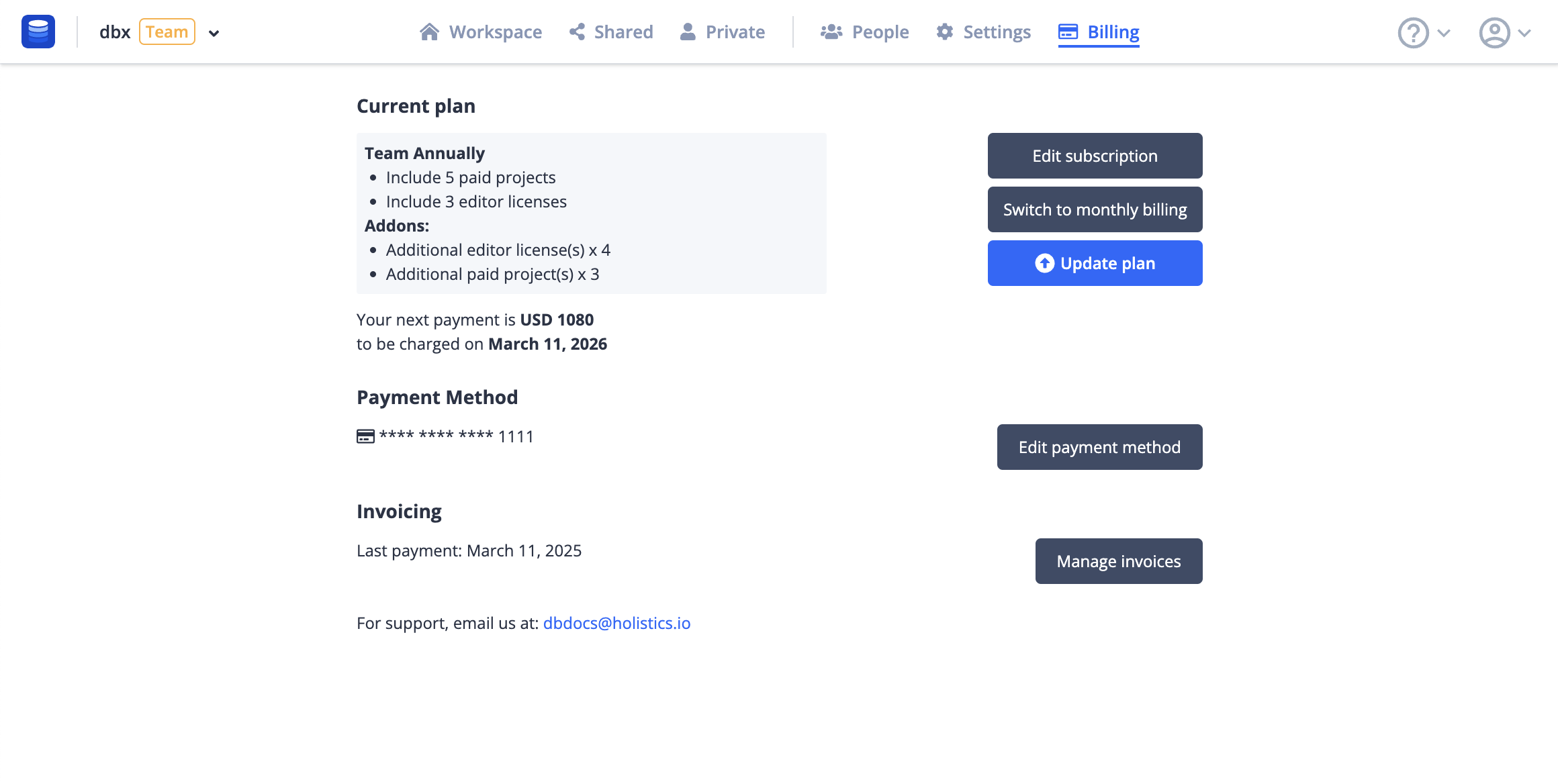Click the Settings gear icon
This screenshot has width=1558, height=784.
pos(945,32)
